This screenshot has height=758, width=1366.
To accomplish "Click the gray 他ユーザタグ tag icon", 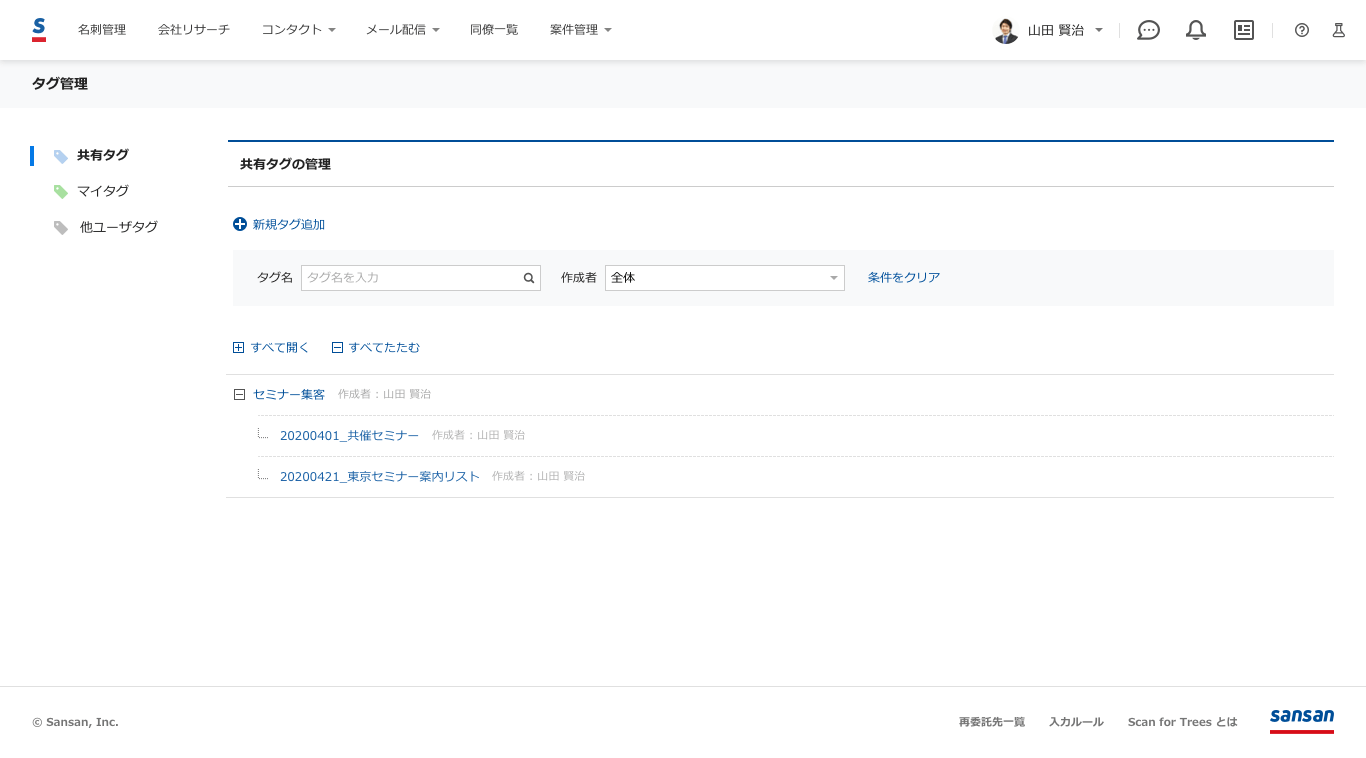I will point(61,228).
